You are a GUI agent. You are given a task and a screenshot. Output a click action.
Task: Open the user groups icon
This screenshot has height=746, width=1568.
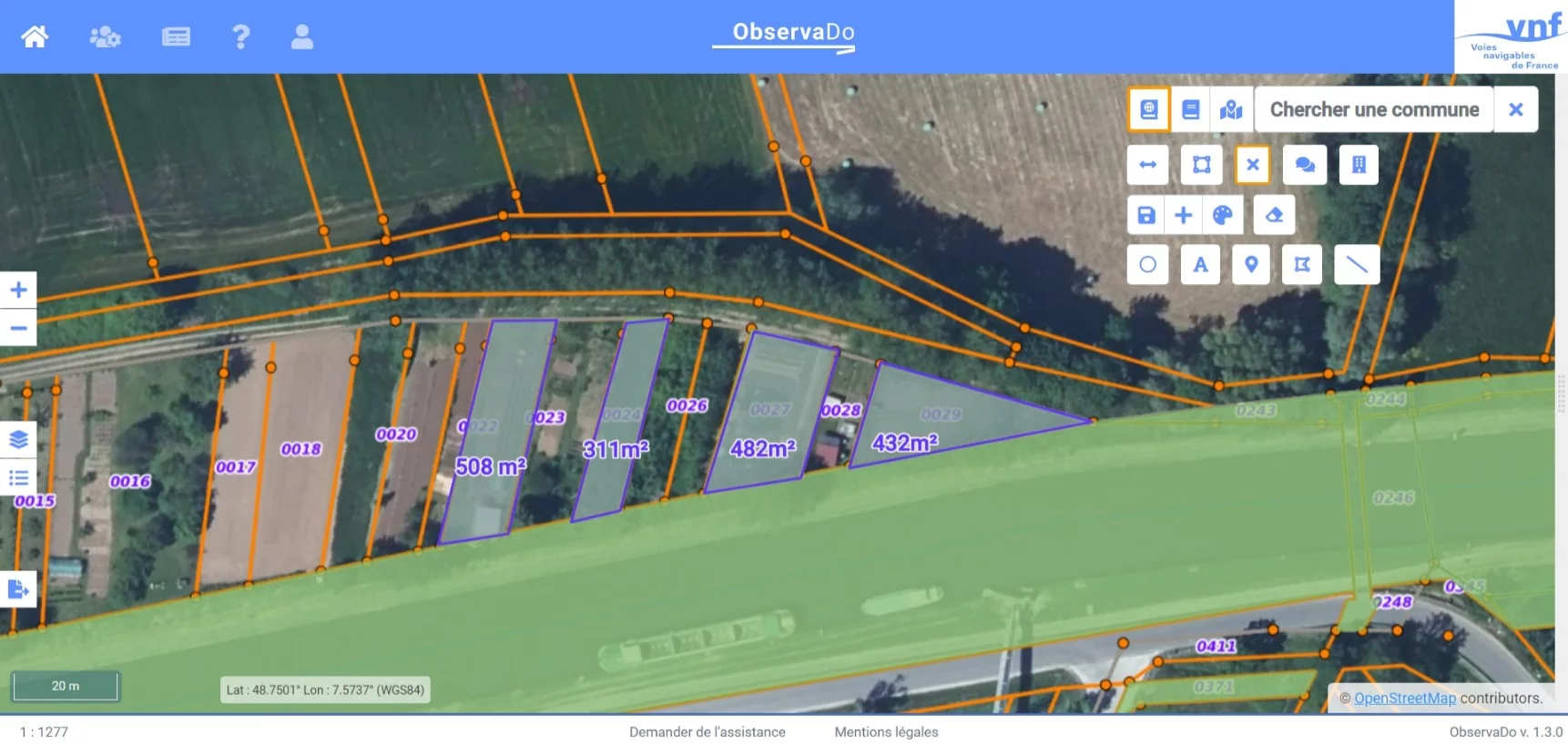[x=105, y=36]
